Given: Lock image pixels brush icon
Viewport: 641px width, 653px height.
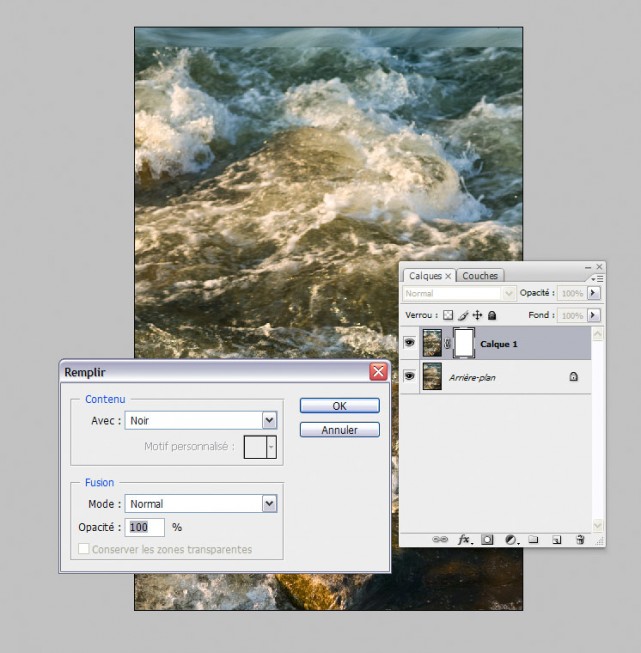Looking at the screenshot, I should 463,315.
